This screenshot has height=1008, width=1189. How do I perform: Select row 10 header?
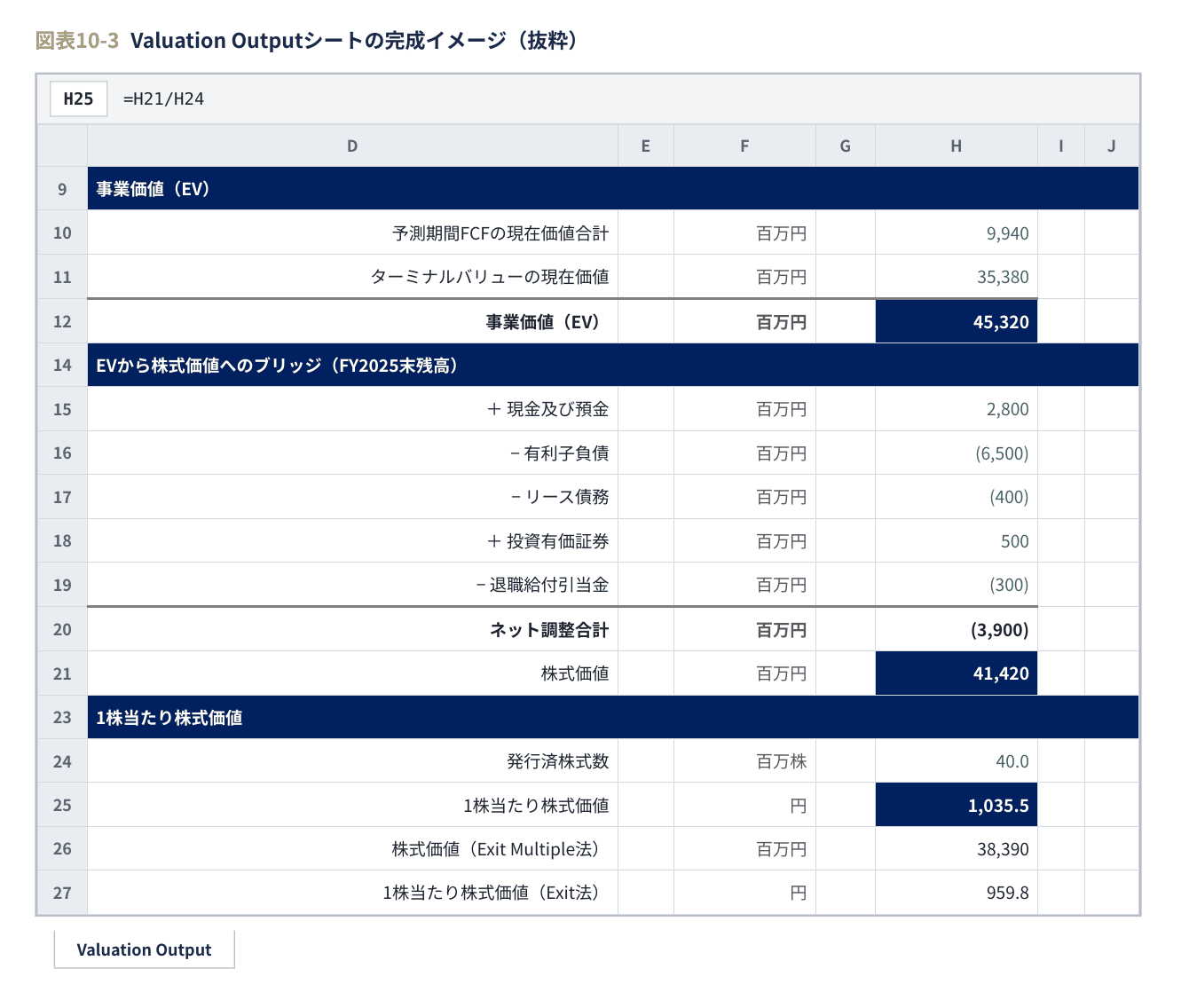click(x=62, y=232)
